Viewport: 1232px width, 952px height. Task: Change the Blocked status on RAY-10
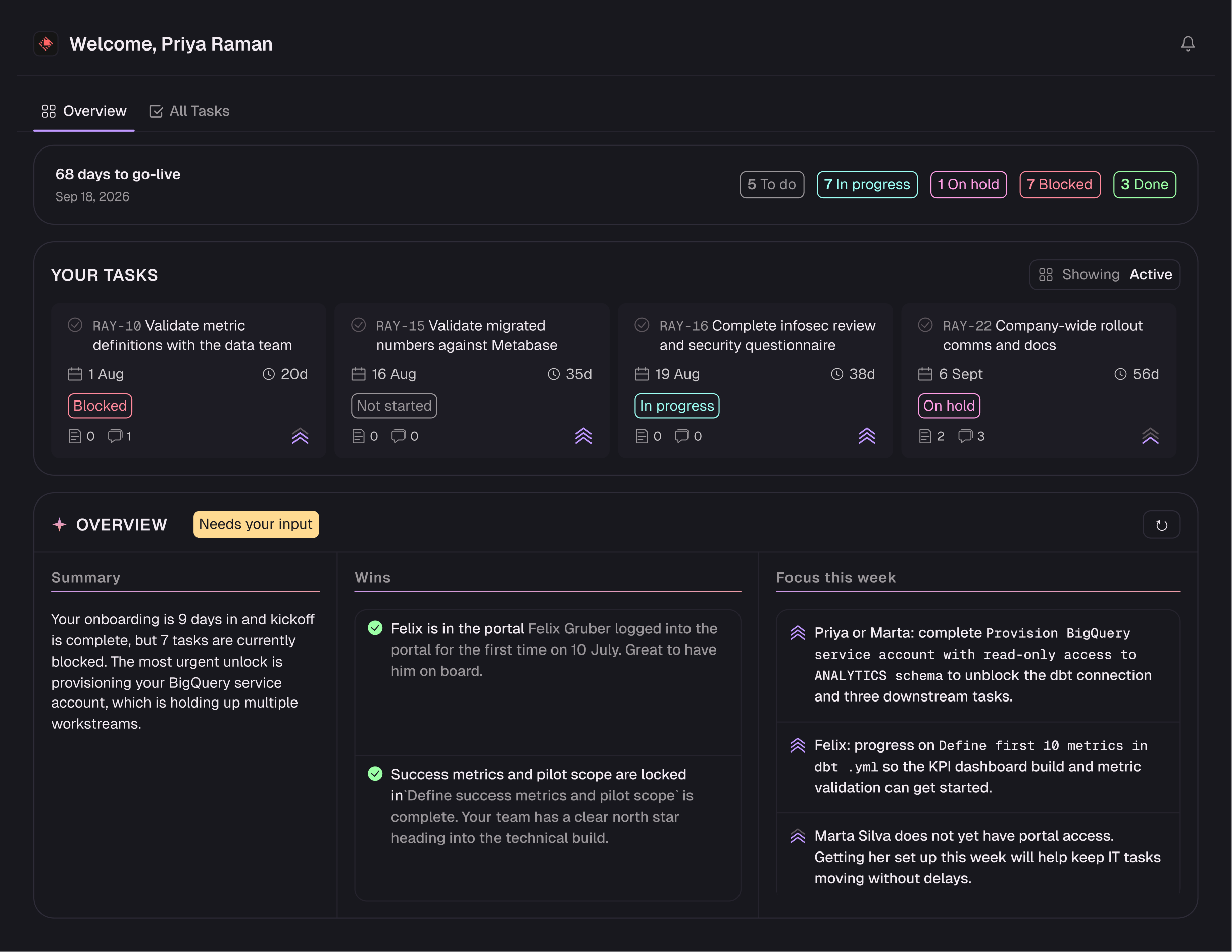click(x=100, y=406)
